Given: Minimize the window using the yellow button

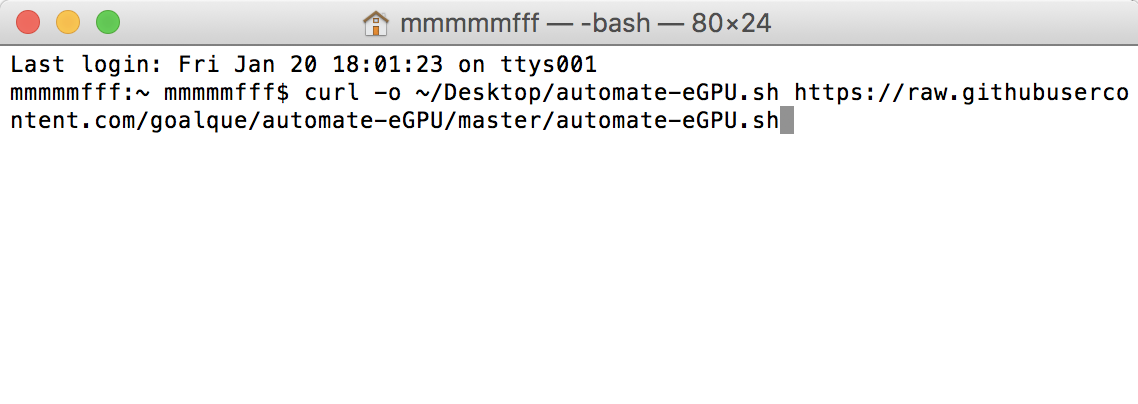Looking at the screenshot, I should [68, 21].
